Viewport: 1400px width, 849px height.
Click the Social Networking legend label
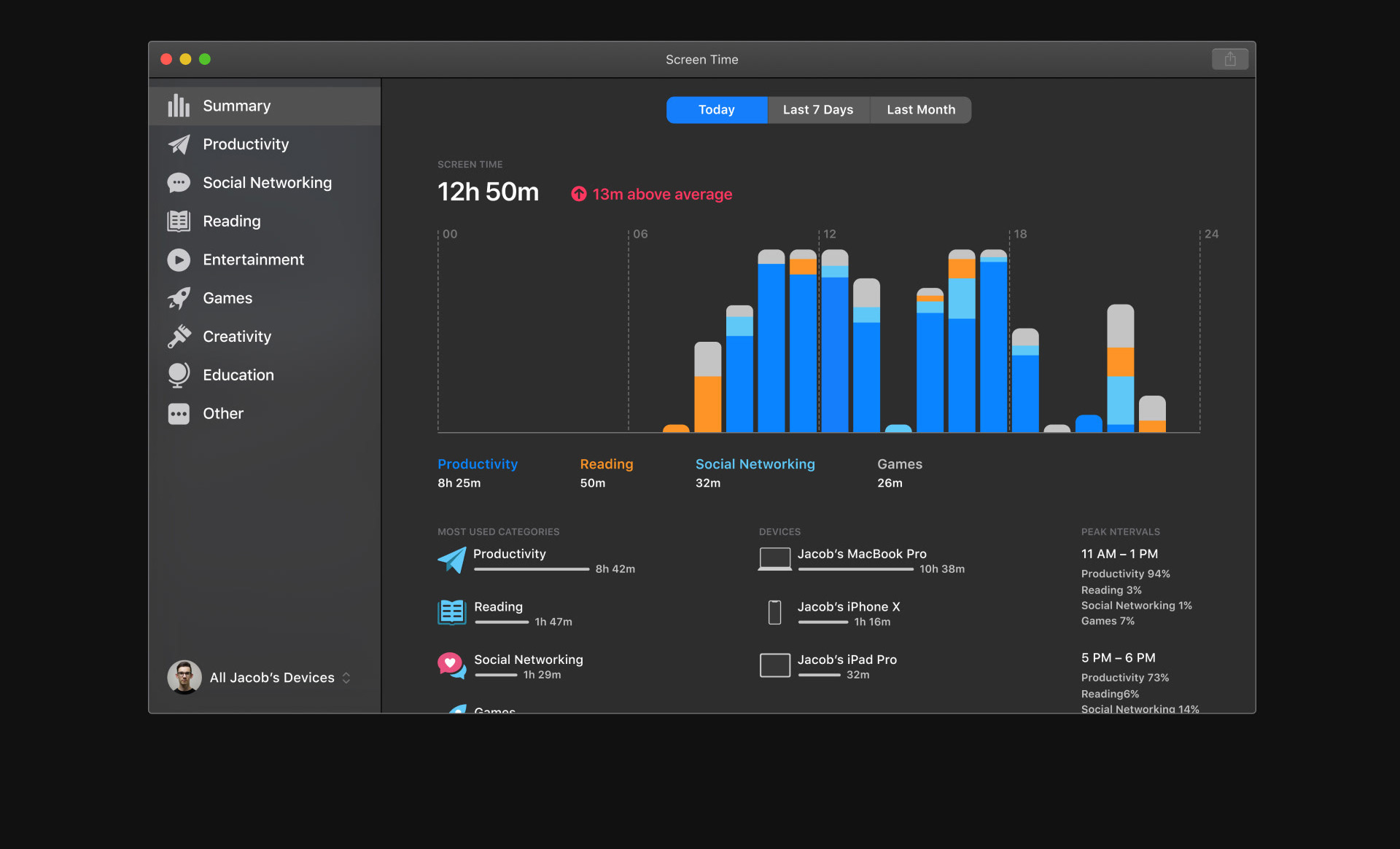point(755,464)
